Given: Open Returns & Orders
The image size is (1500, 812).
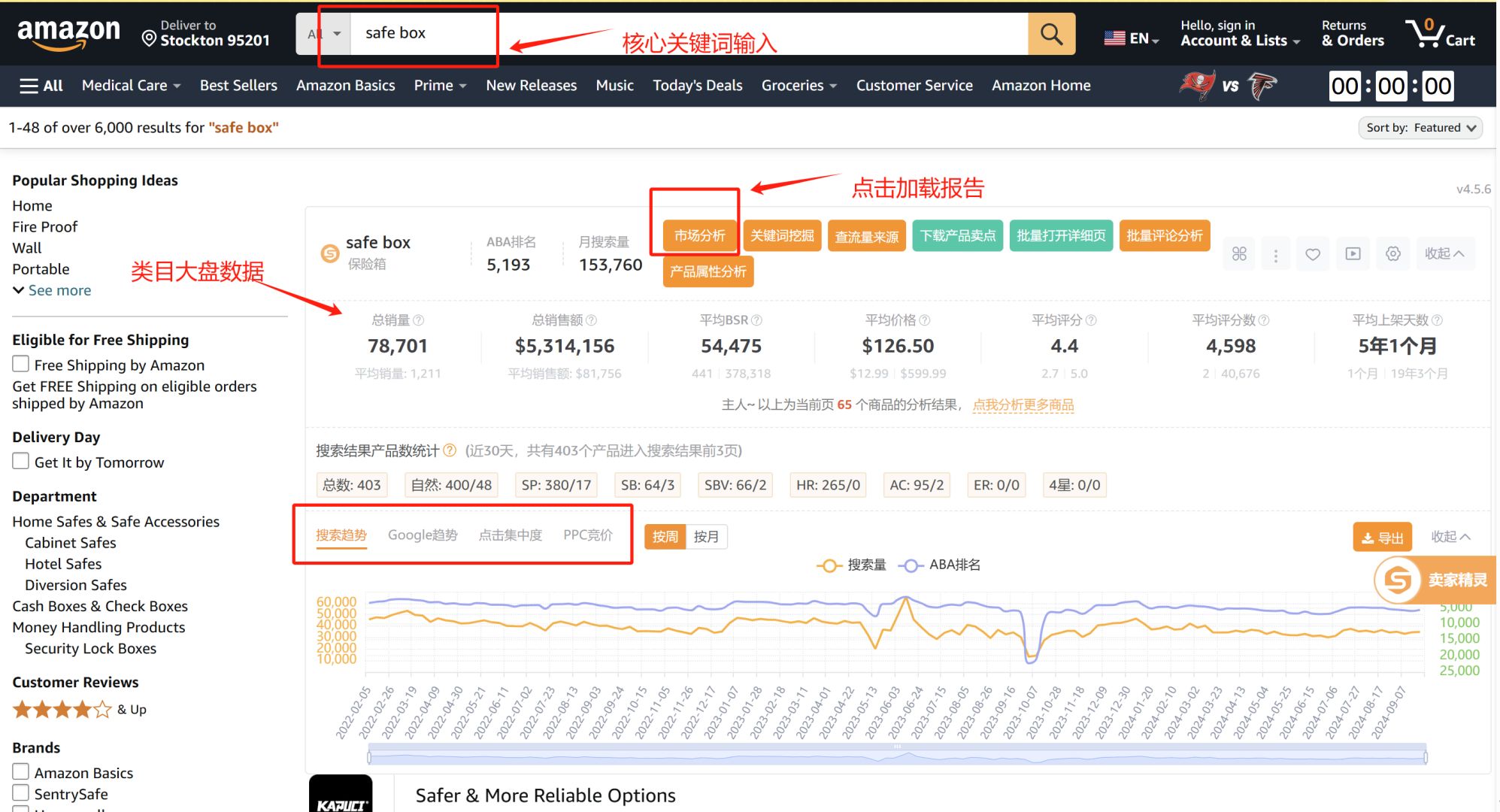Looking at the screenshot, I should (1353, 34).
